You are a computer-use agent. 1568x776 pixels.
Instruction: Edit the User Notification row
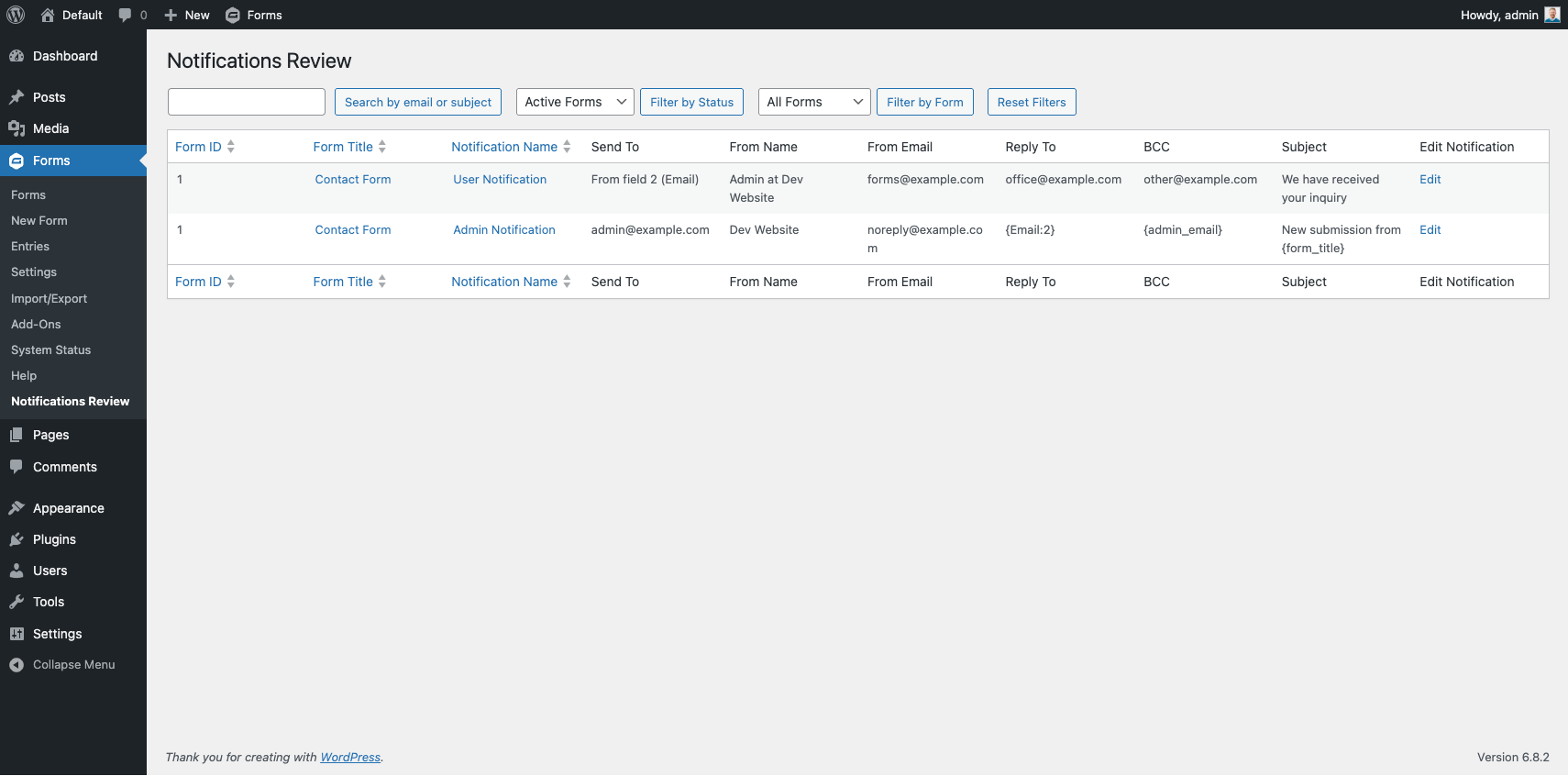(1430, 180)
